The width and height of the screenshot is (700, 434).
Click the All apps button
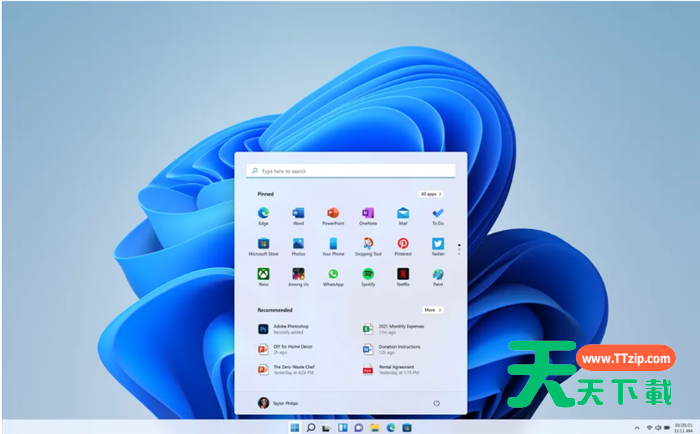(x=431, y=194)
